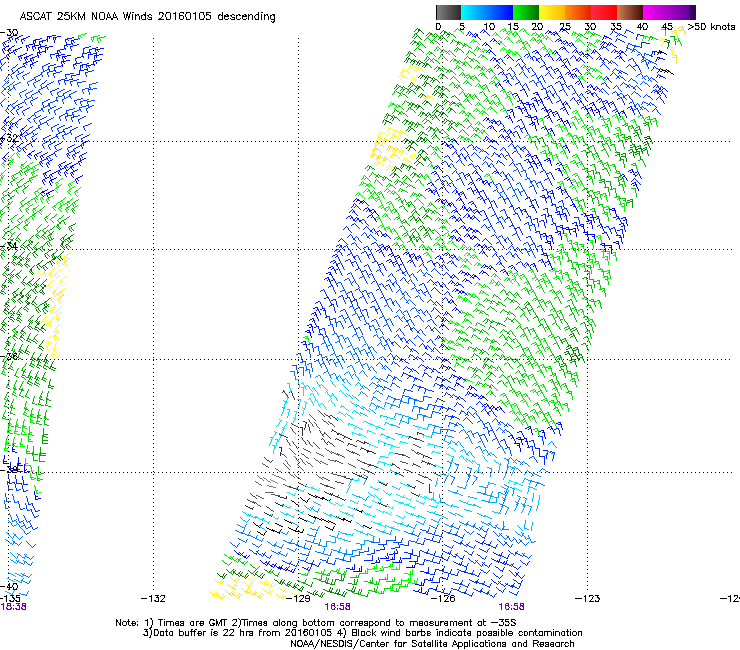Click the chart title 'ASCAT 25KM NOAA Winds 20160105 descending'

point(147,16)
